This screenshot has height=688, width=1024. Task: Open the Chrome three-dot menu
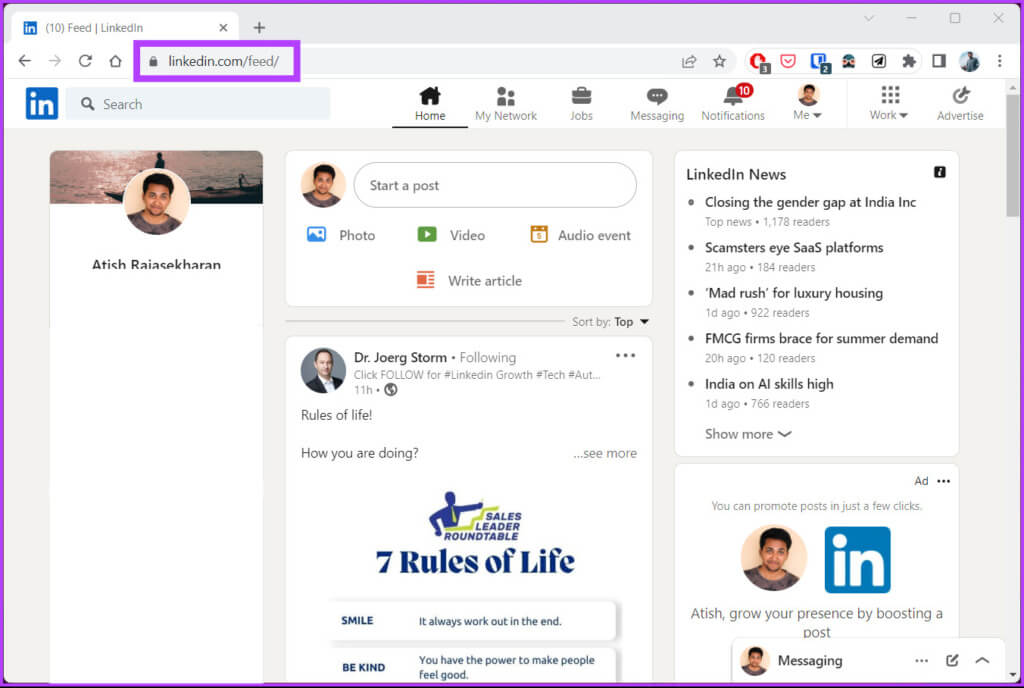click(x=999, y=61)
